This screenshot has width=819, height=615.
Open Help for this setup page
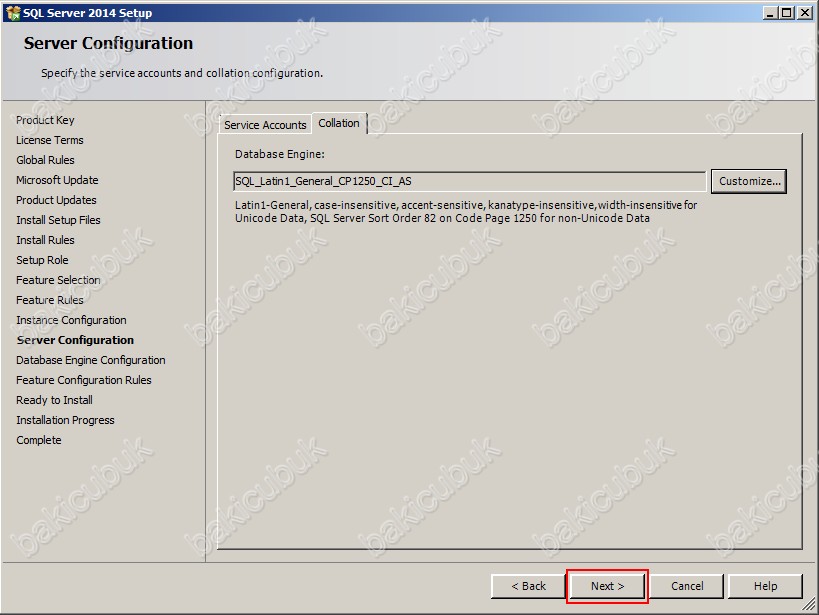tap(765, 586)
